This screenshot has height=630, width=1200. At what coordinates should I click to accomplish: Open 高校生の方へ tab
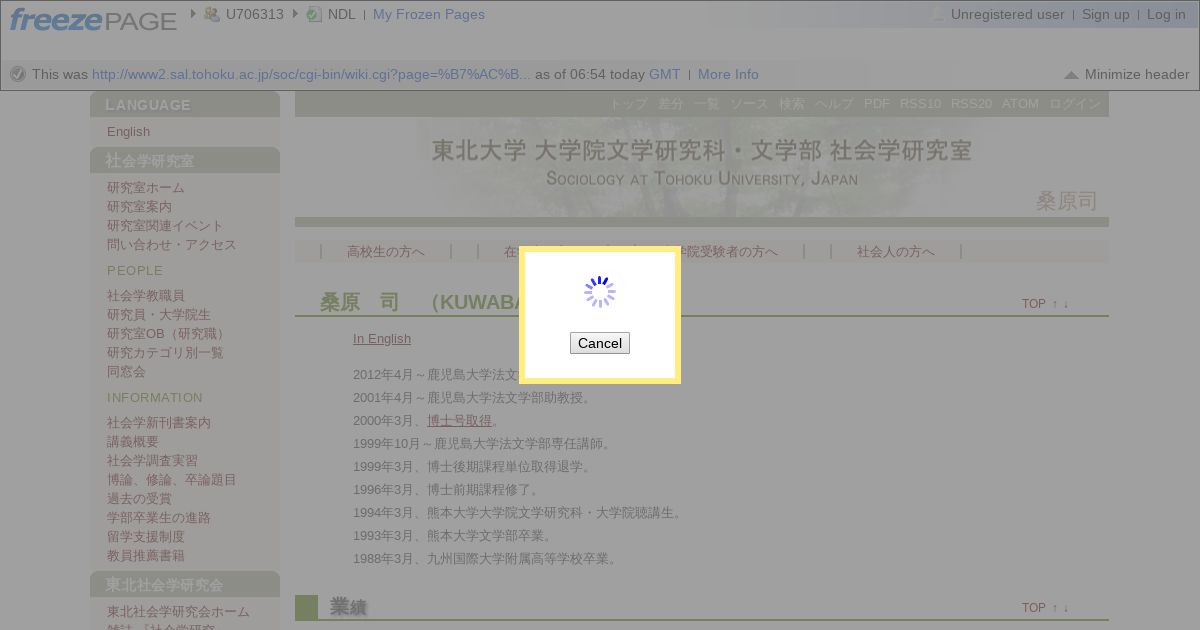386,252
